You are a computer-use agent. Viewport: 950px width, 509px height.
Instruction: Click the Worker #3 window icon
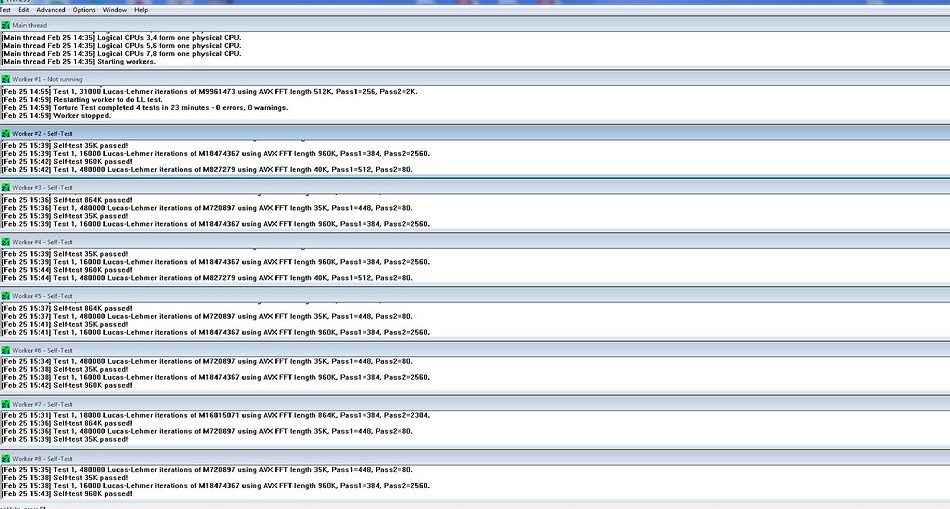[x=6, y=187]
